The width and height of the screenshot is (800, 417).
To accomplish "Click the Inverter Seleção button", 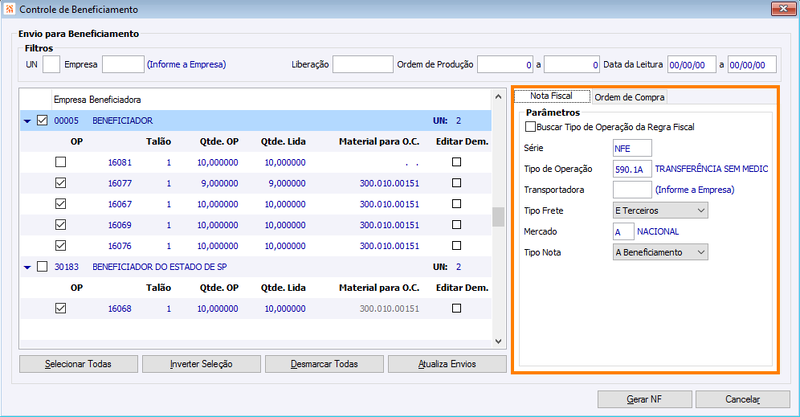I will (x=202, y=364).
